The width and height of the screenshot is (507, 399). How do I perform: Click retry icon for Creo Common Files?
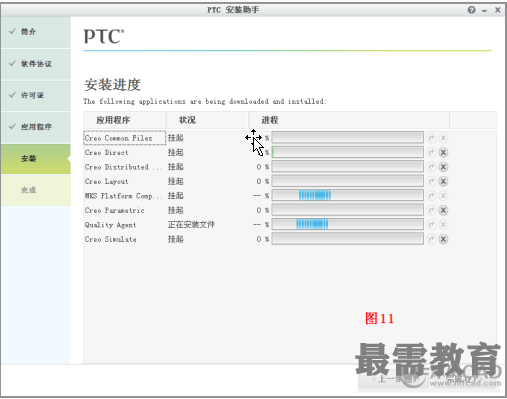tap(432, 138)
